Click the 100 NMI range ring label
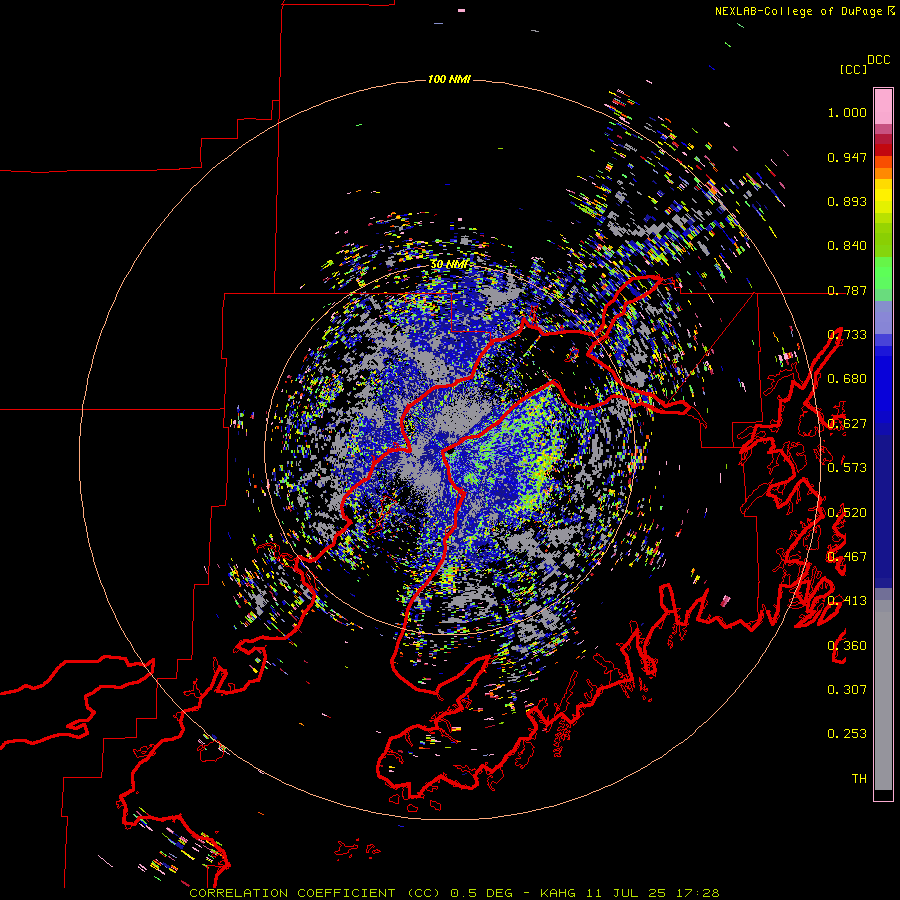Screen dimensions: 900x900 pos(449,79)
